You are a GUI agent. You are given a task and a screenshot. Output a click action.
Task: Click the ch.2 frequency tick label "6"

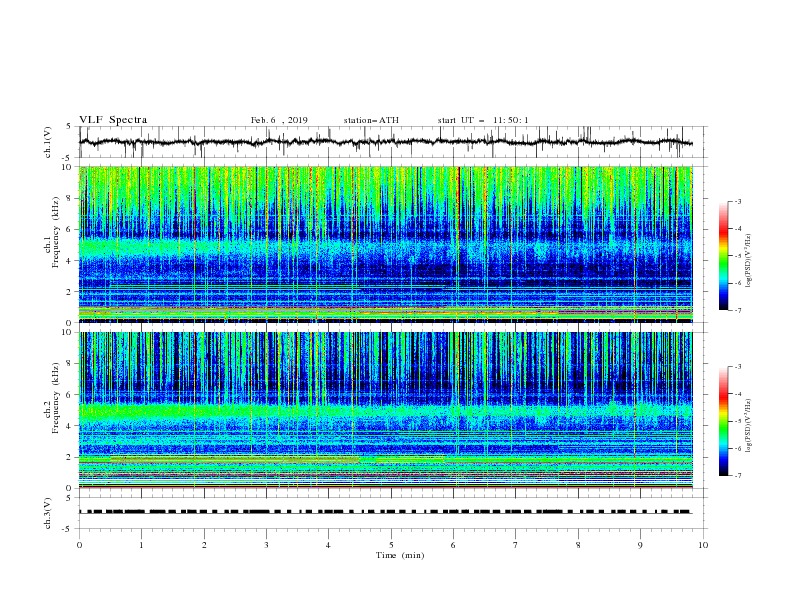coord(70,395)
